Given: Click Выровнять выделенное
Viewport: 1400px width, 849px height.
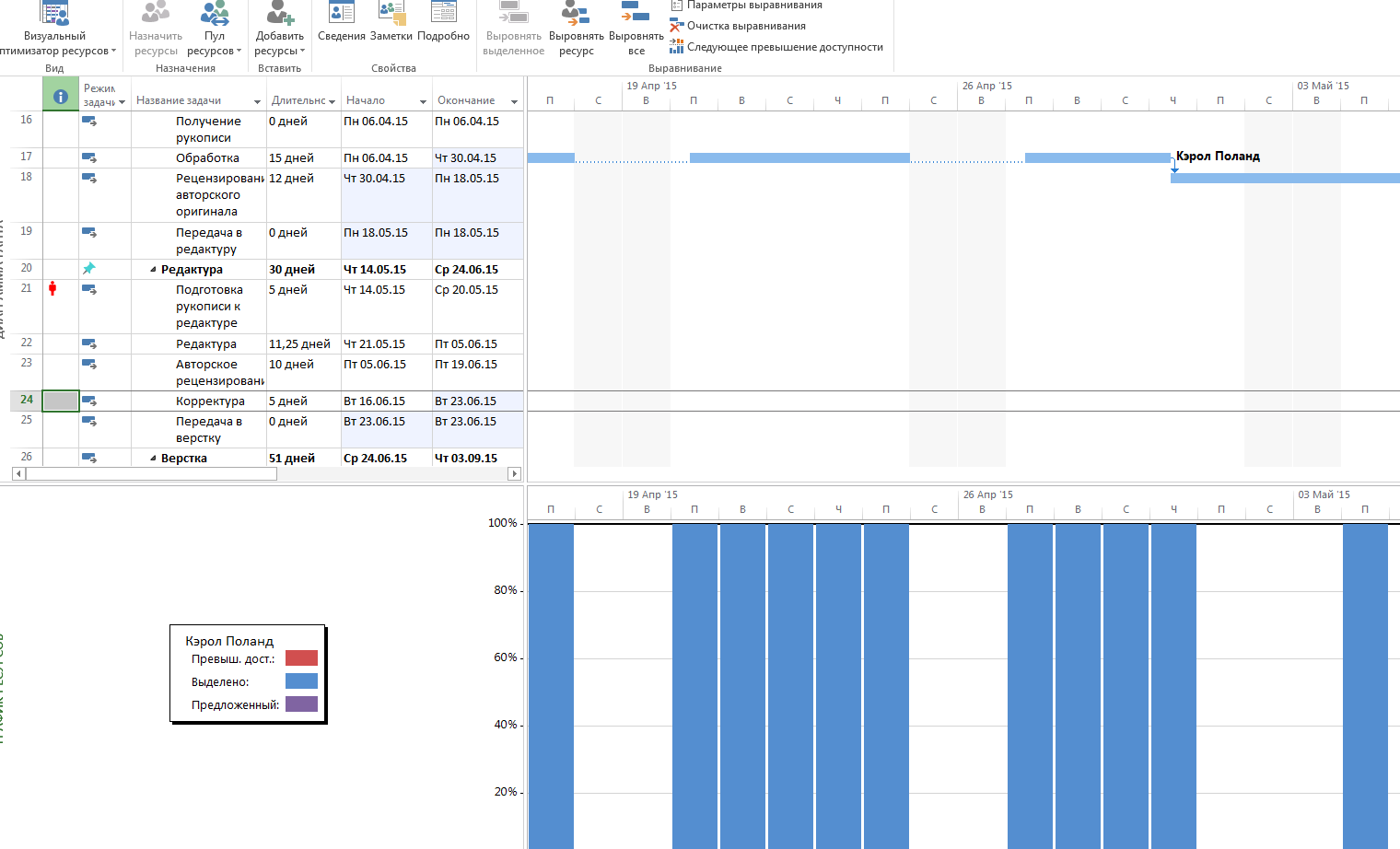Looking at the screenshot, I should tap(513, 29).
